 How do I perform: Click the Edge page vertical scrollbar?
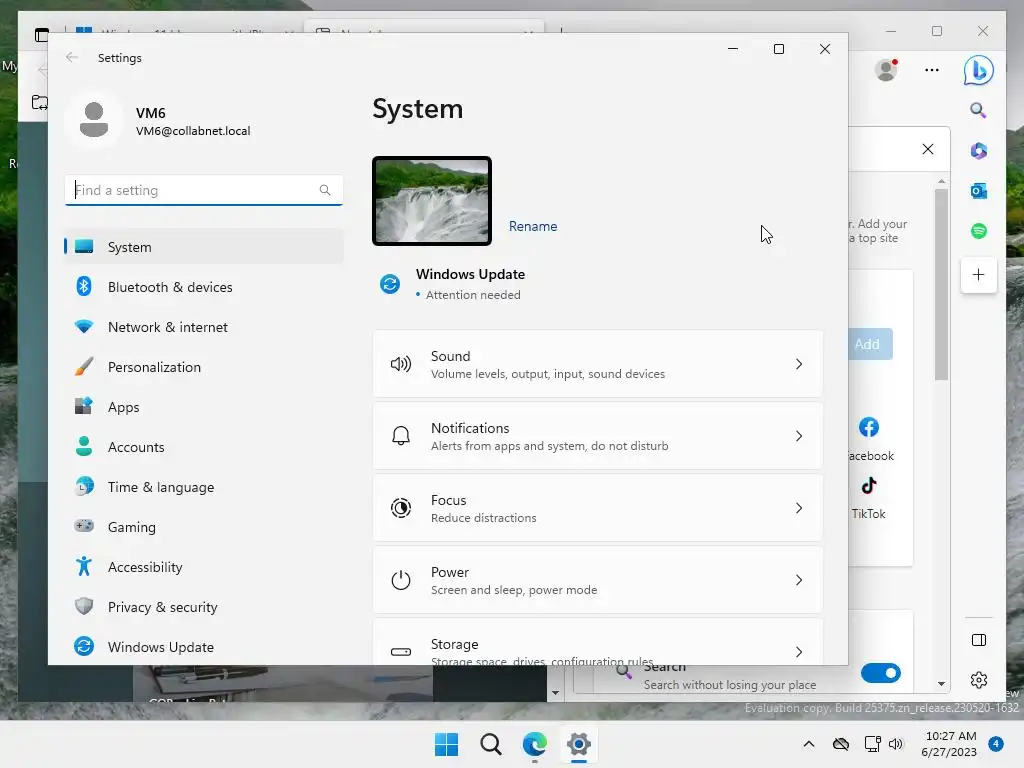(x=941, y=284)
